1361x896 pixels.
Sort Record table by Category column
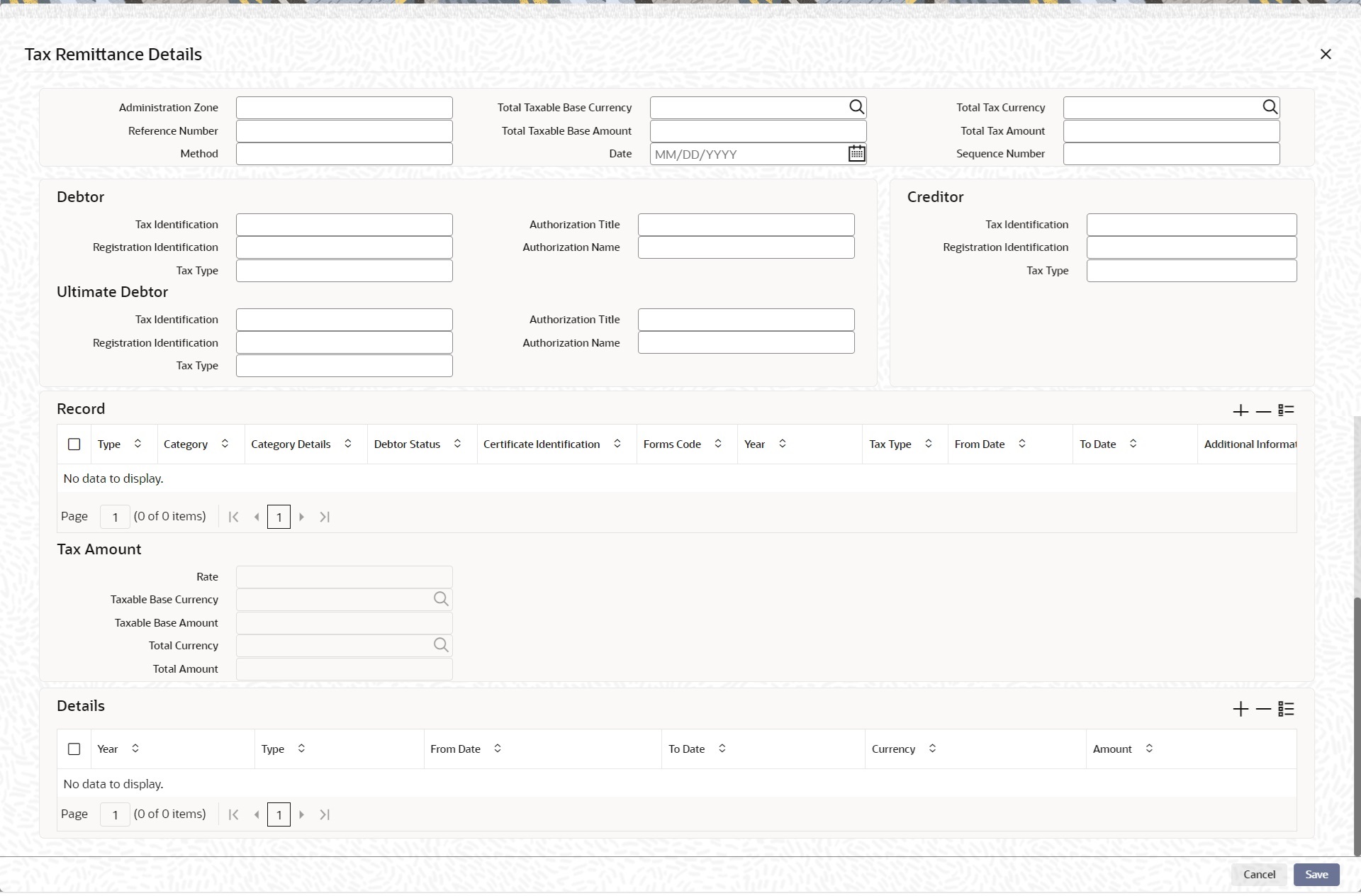click(225, 444)
